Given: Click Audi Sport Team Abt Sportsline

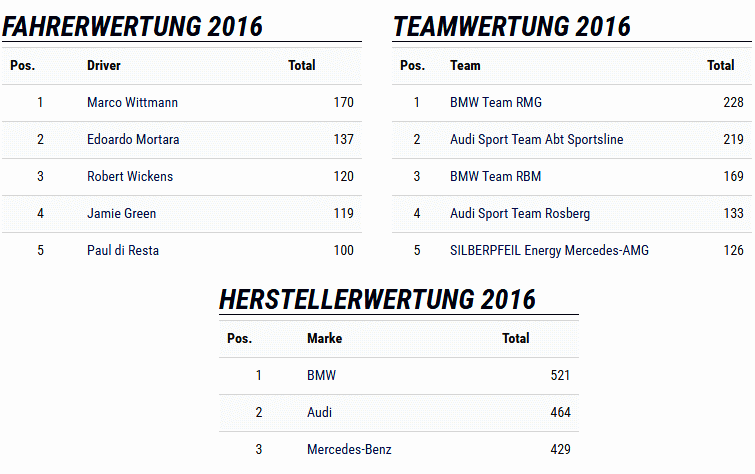Looking at the screenshot, I should coord(536,140).
